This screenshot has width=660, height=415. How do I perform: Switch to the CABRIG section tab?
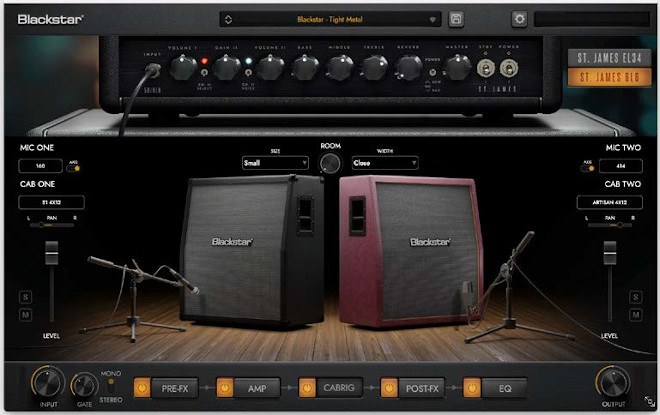pyautogui.click(x=338, y=386)
